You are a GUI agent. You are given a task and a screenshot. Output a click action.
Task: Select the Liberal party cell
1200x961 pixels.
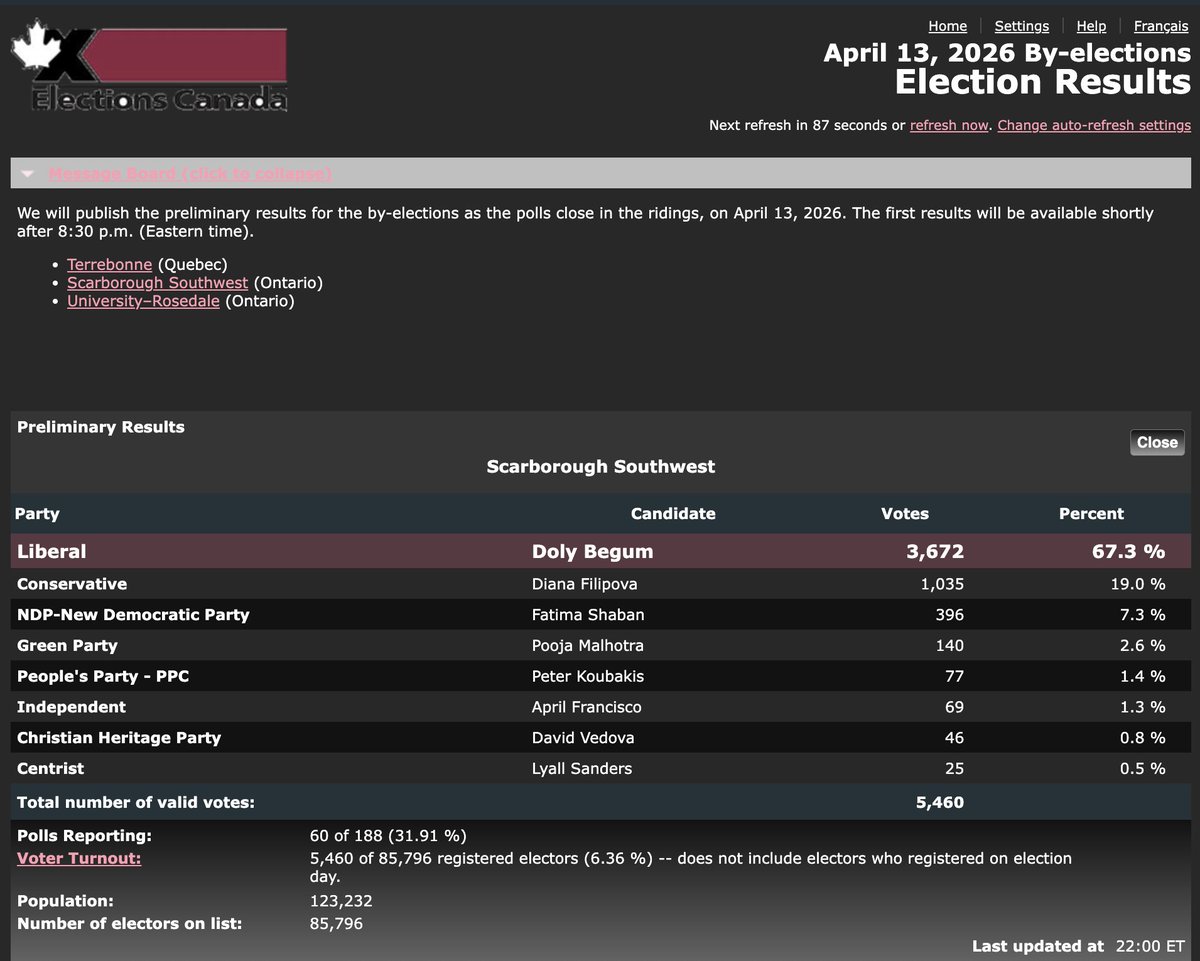click(52, 551)
